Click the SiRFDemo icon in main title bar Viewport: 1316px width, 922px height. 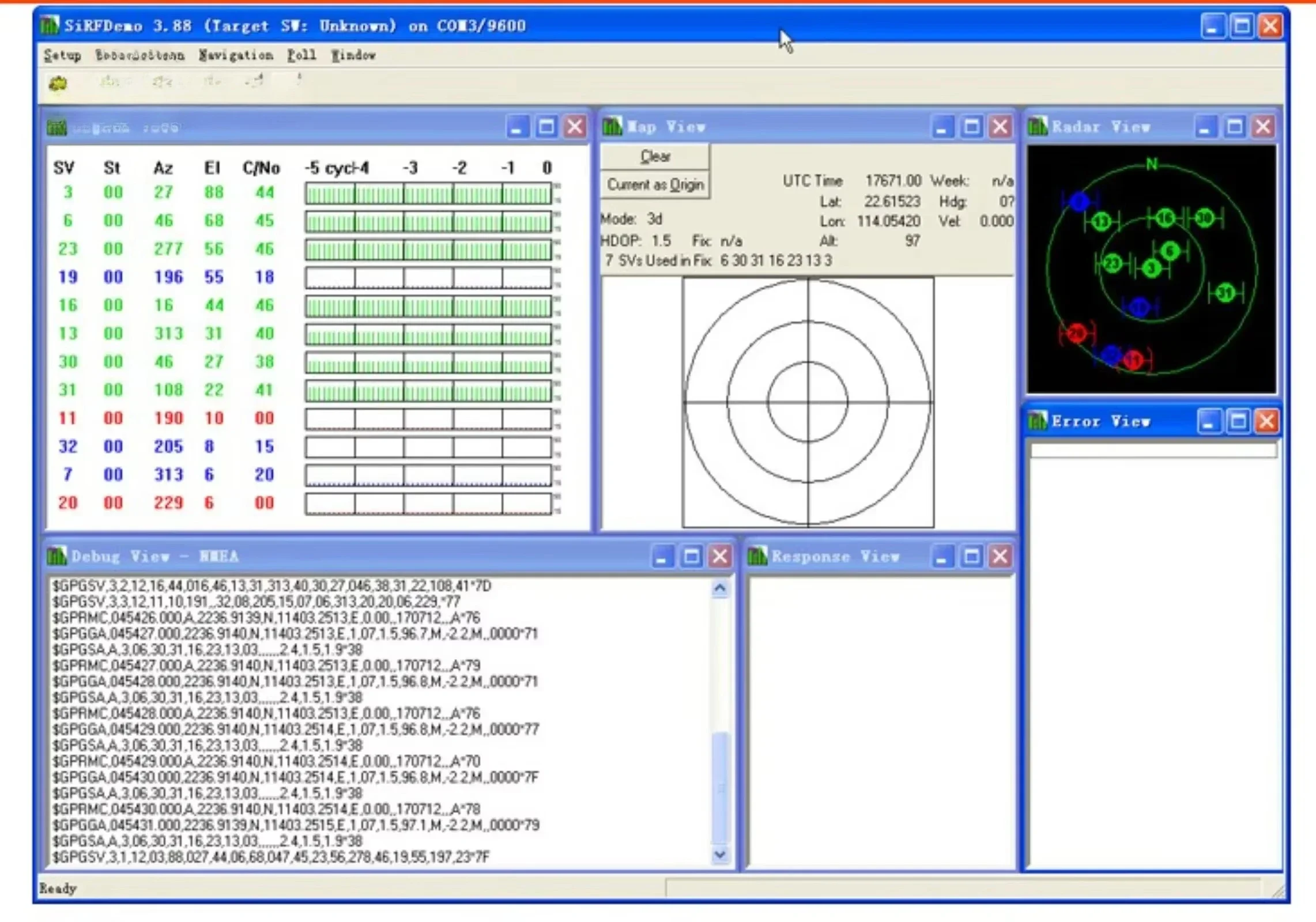50,25
